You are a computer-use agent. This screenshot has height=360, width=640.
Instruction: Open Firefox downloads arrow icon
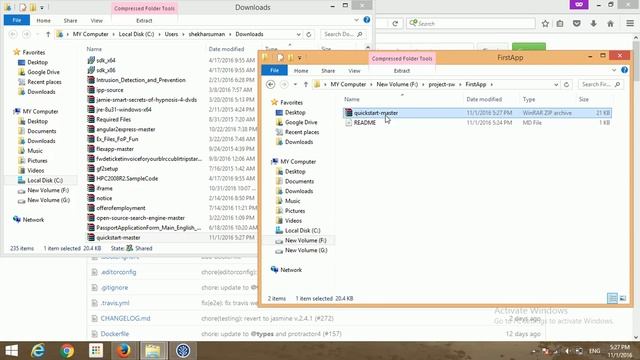tap(593, 24)
